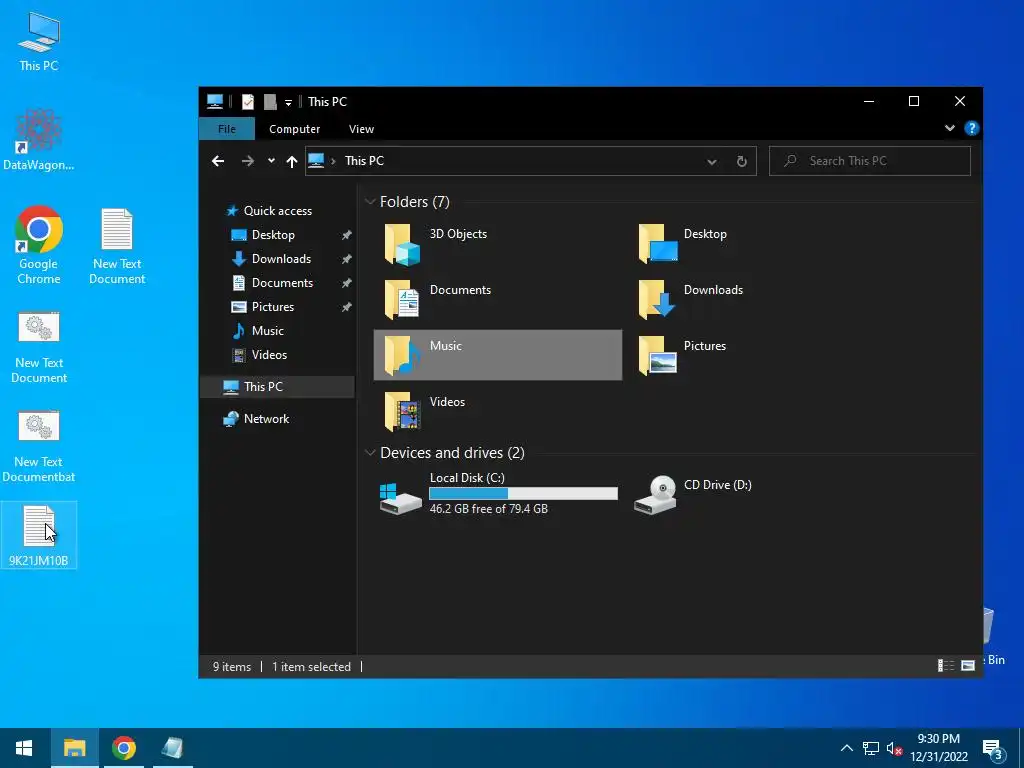Screen dimensions: 1024x768
Task: Click the muted volume tray icon
Action: pyautogui.click(x=894, y=748)
